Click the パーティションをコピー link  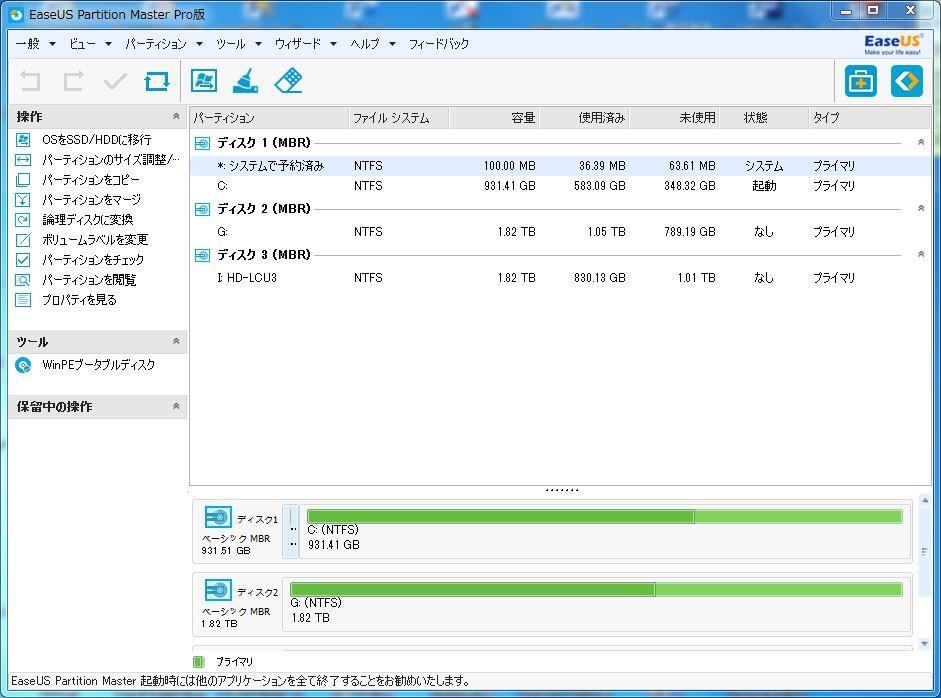click(91, 179)
